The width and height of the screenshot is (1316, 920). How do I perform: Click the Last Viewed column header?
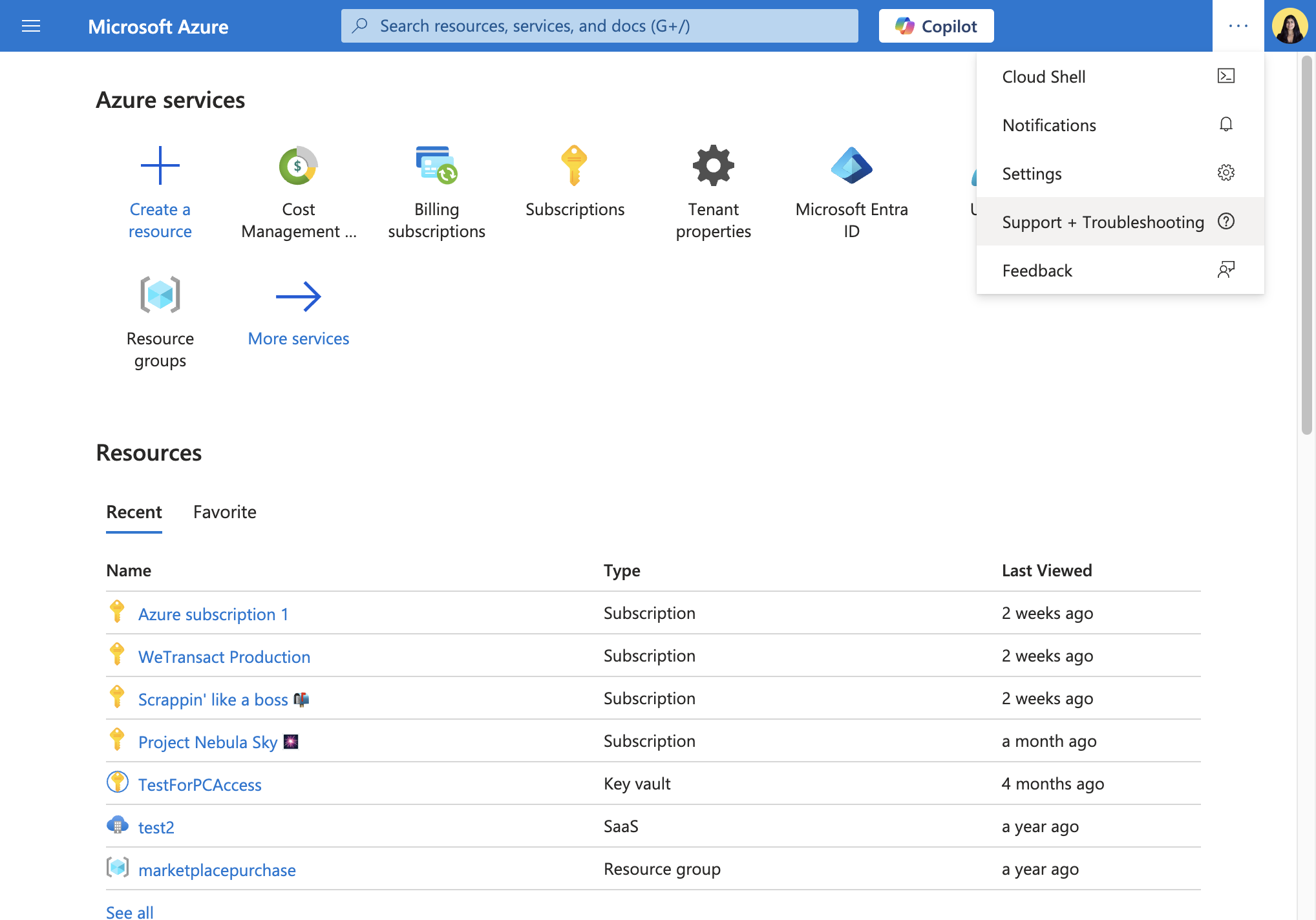pos(1046,570)
